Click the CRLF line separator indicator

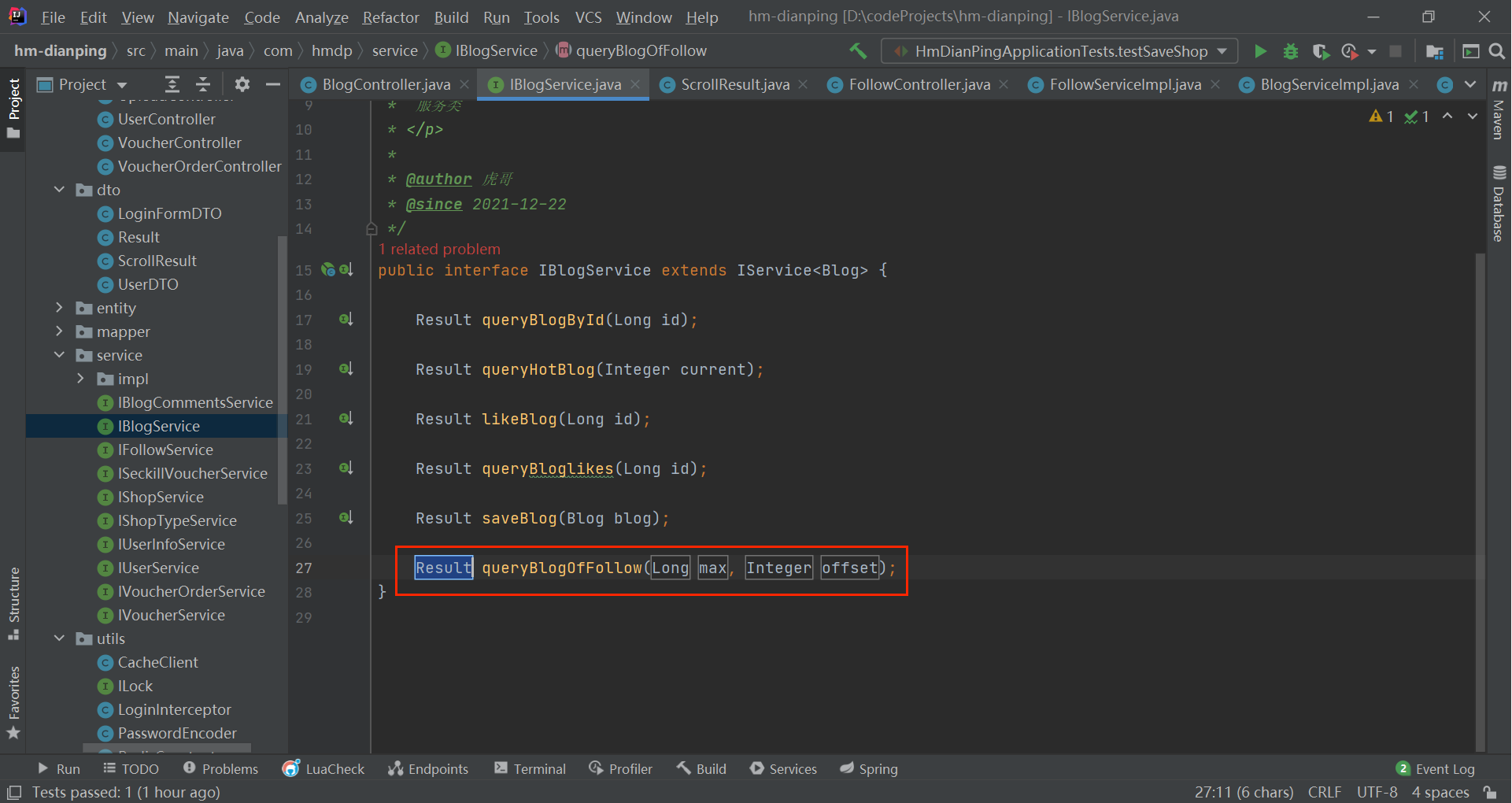pyautogui.click(x=1325, y=792)
